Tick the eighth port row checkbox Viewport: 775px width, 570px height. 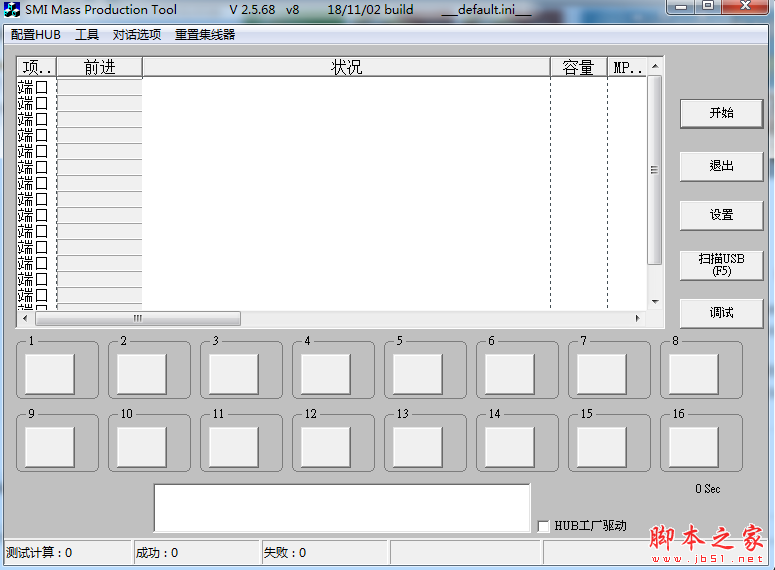(42, 199)
